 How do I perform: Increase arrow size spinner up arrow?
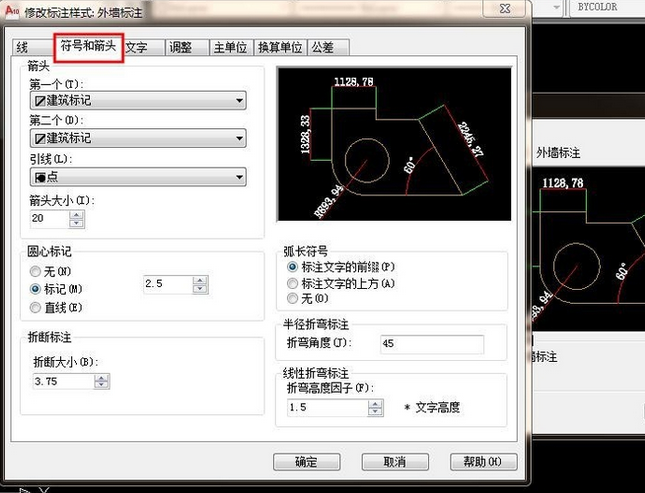77,213
